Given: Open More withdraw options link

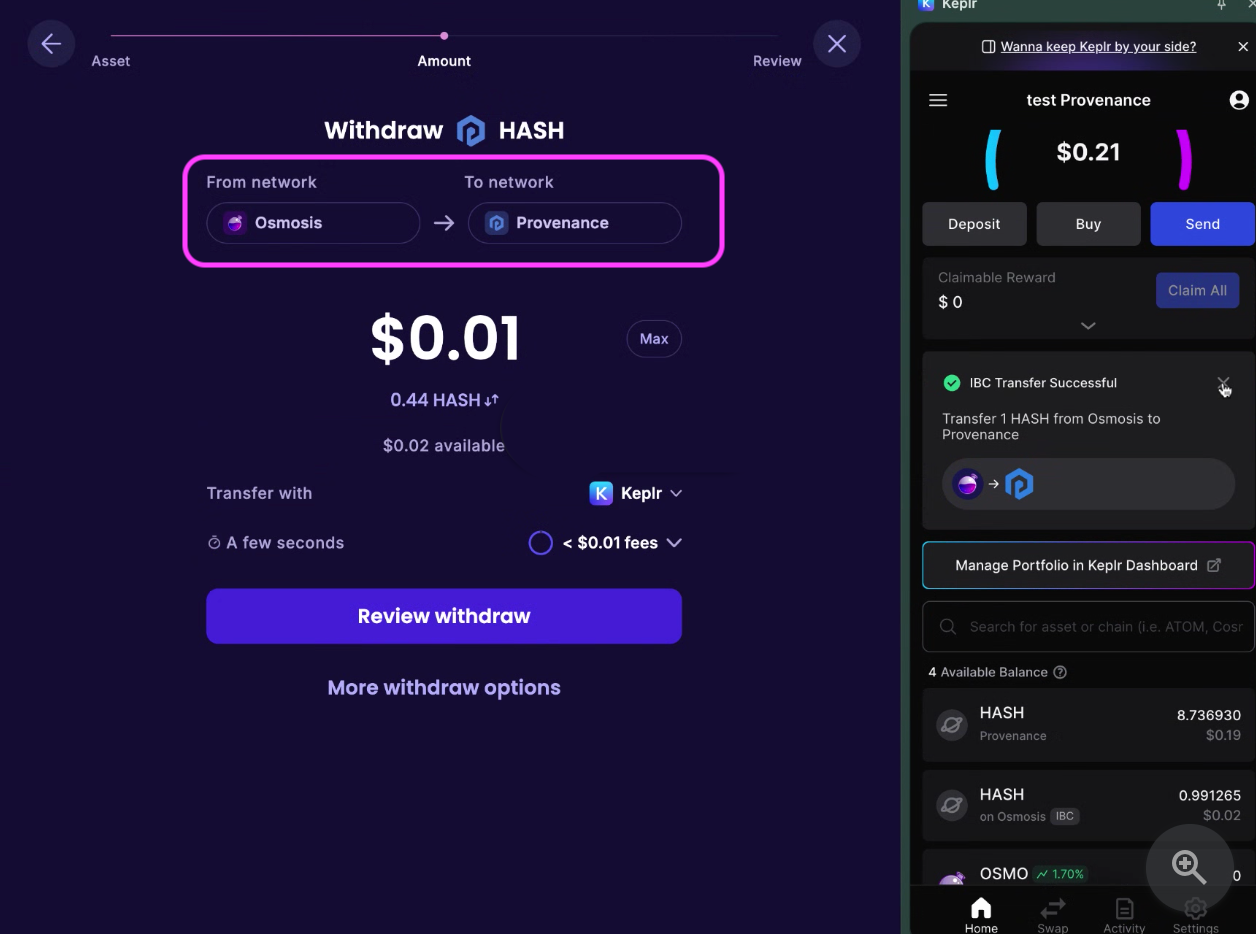Looking at the screenshot, I should click(444, 688).
